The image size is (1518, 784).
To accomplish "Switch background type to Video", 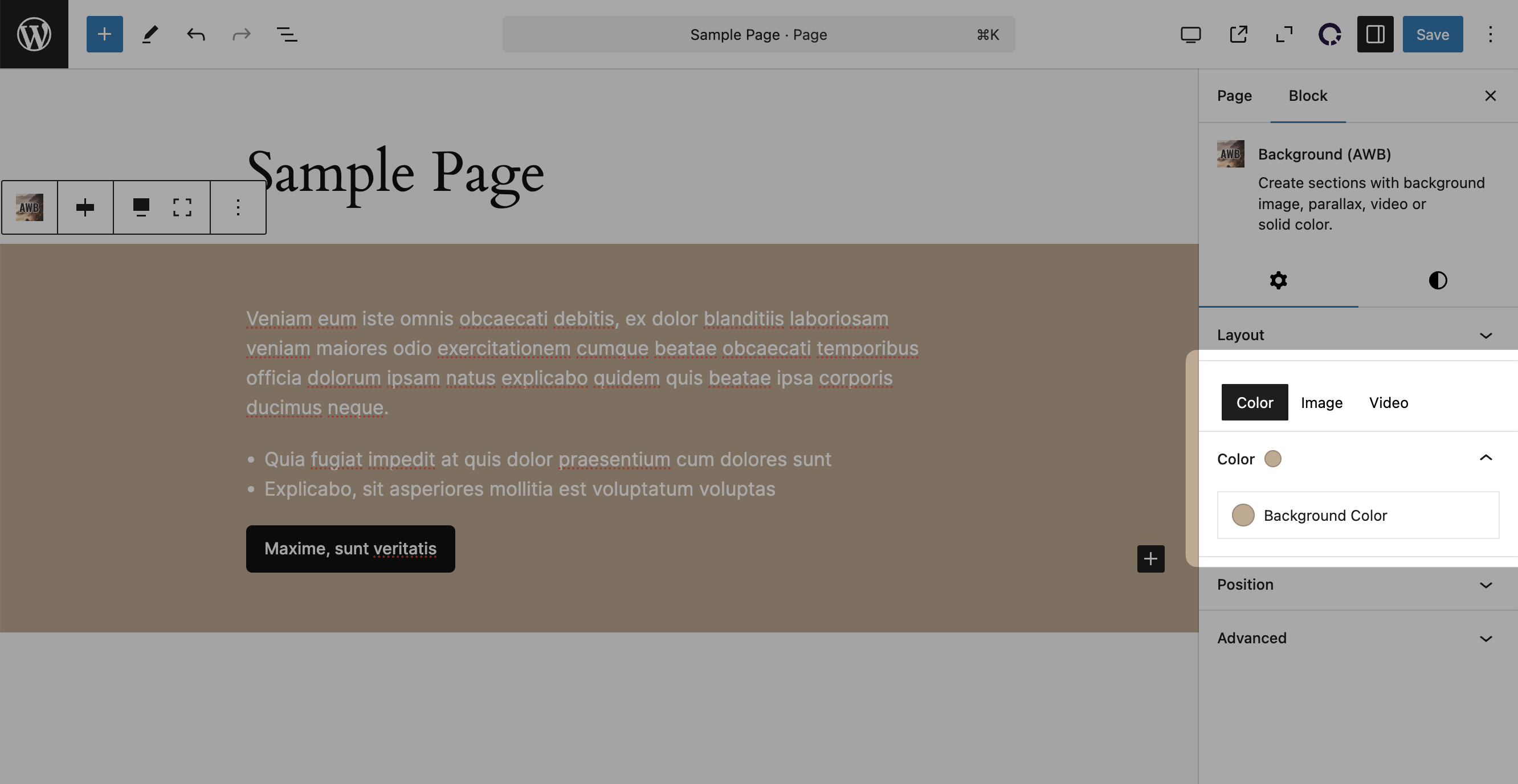I will pyautogui.click(x=1388, y=402).
